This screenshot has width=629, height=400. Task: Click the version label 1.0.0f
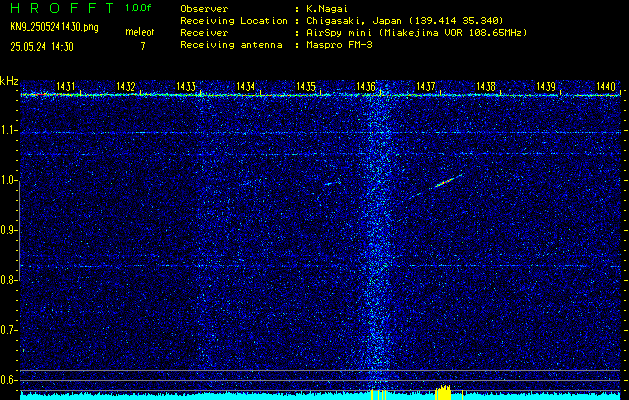point(138,8)
